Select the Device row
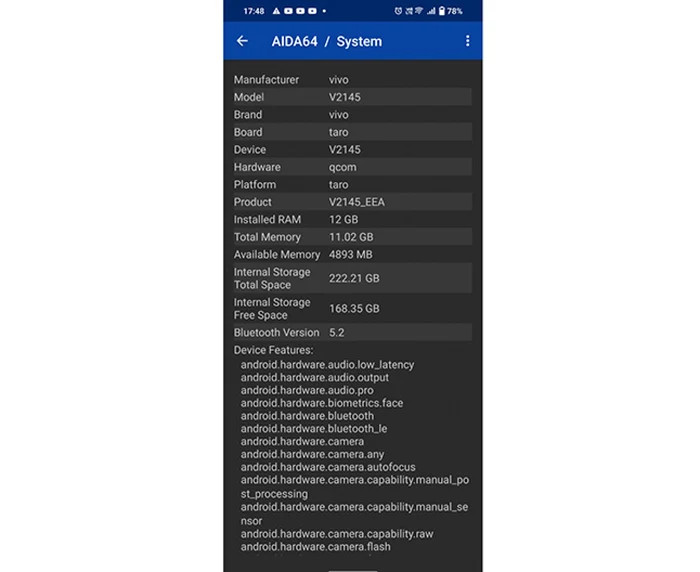This screenshot has width=700, height=572. (352, 150)
